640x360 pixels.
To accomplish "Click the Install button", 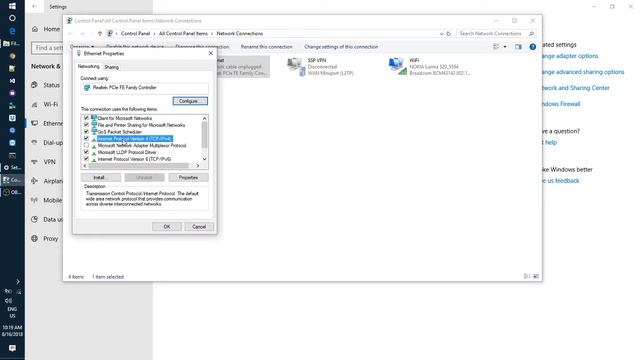I will coord(100,178).
